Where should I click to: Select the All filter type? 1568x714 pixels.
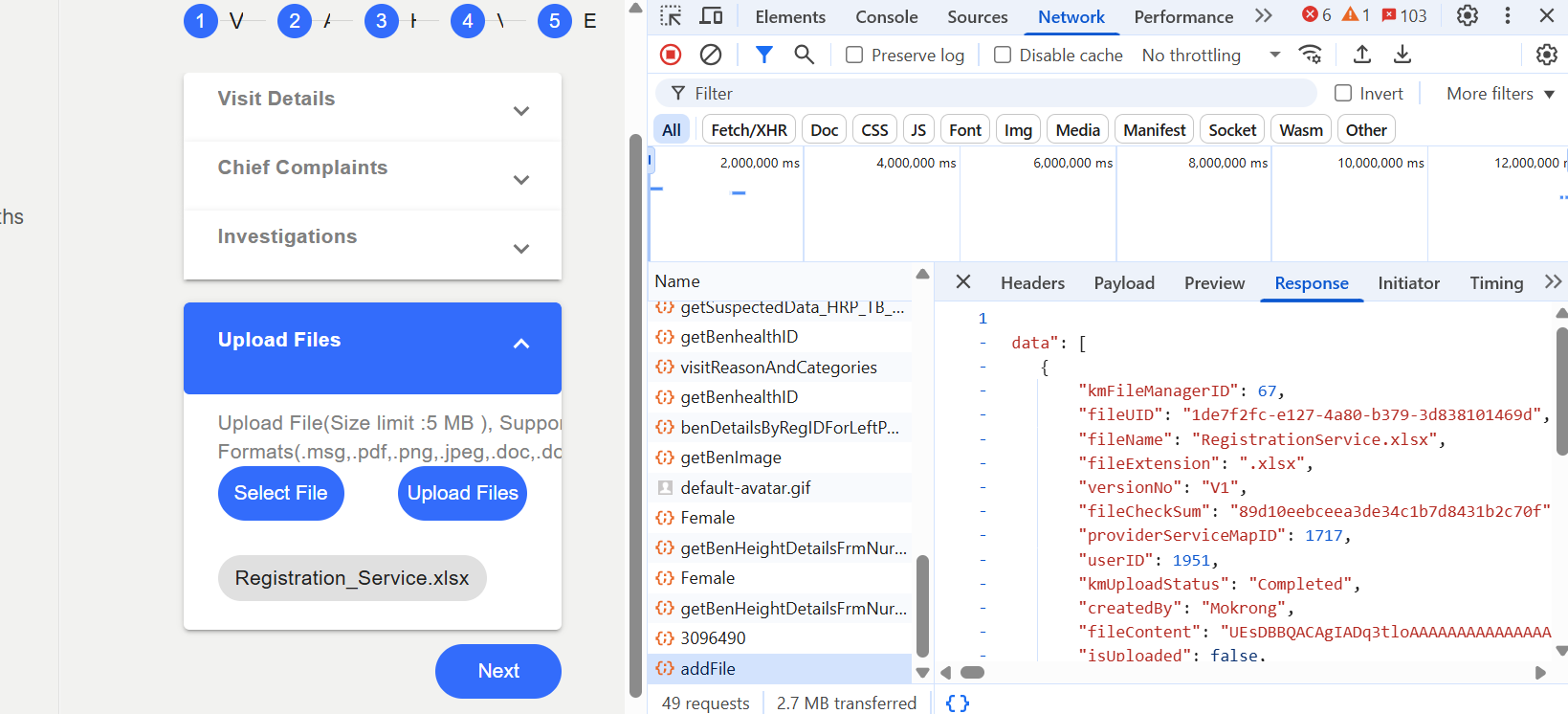(672, 129)
